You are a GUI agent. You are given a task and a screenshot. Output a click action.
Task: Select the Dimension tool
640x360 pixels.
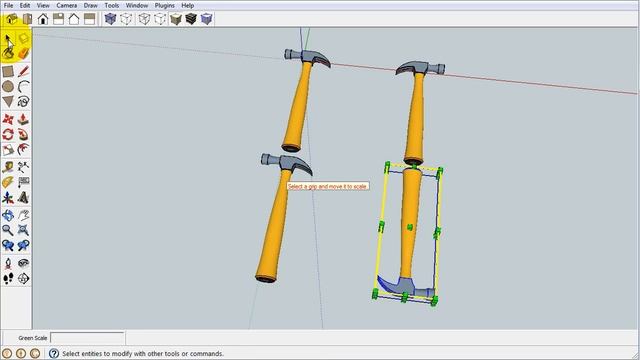[23, 167]
